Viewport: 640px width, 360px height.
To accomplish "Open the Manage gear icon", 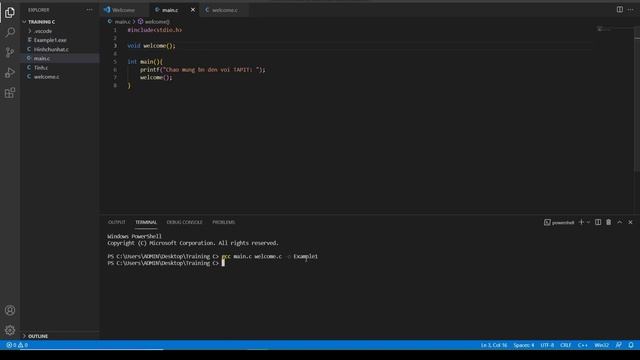I will pos(10,330).
